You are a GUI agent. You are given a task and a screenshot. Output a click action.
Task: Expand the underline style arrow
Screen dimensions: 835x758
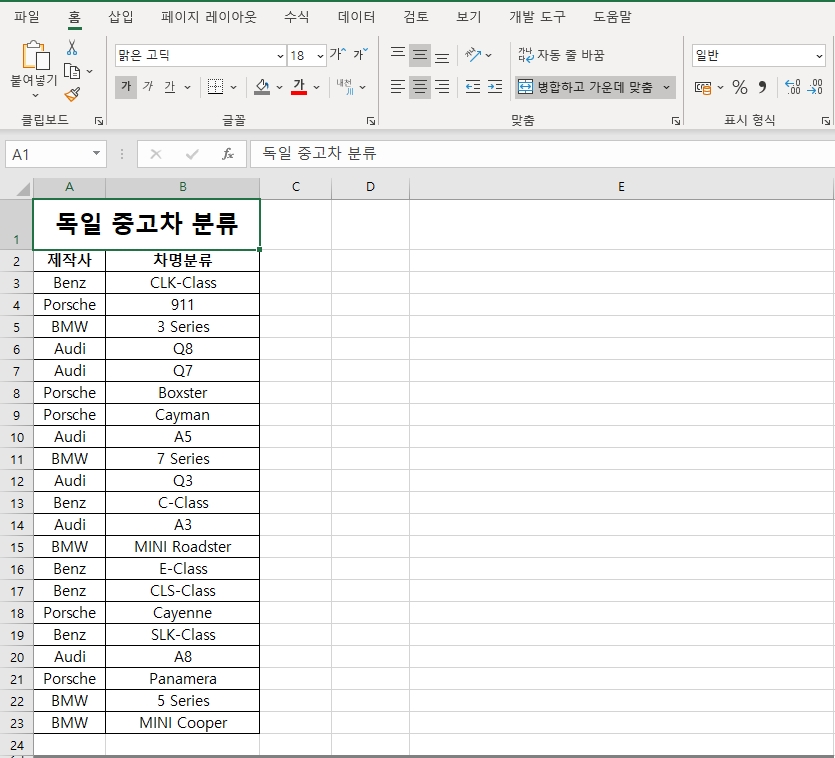187,87
